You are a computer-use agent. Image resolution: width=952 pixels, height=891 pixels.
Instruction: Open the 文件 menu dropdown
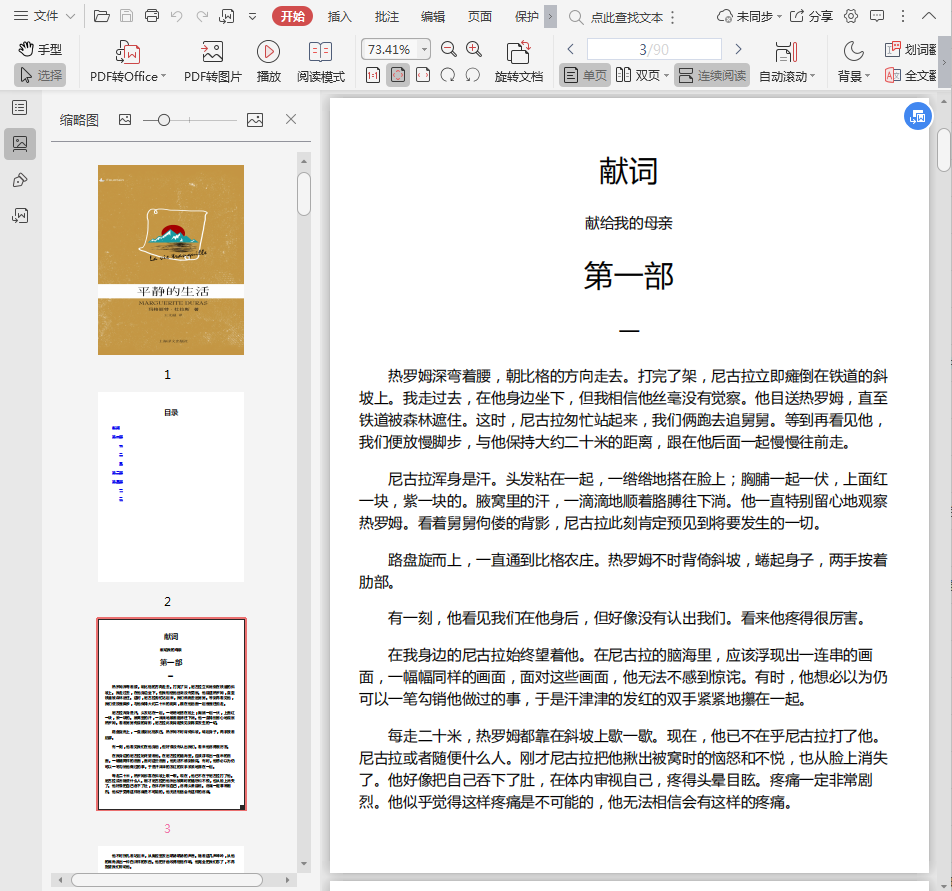pos(44,16)
